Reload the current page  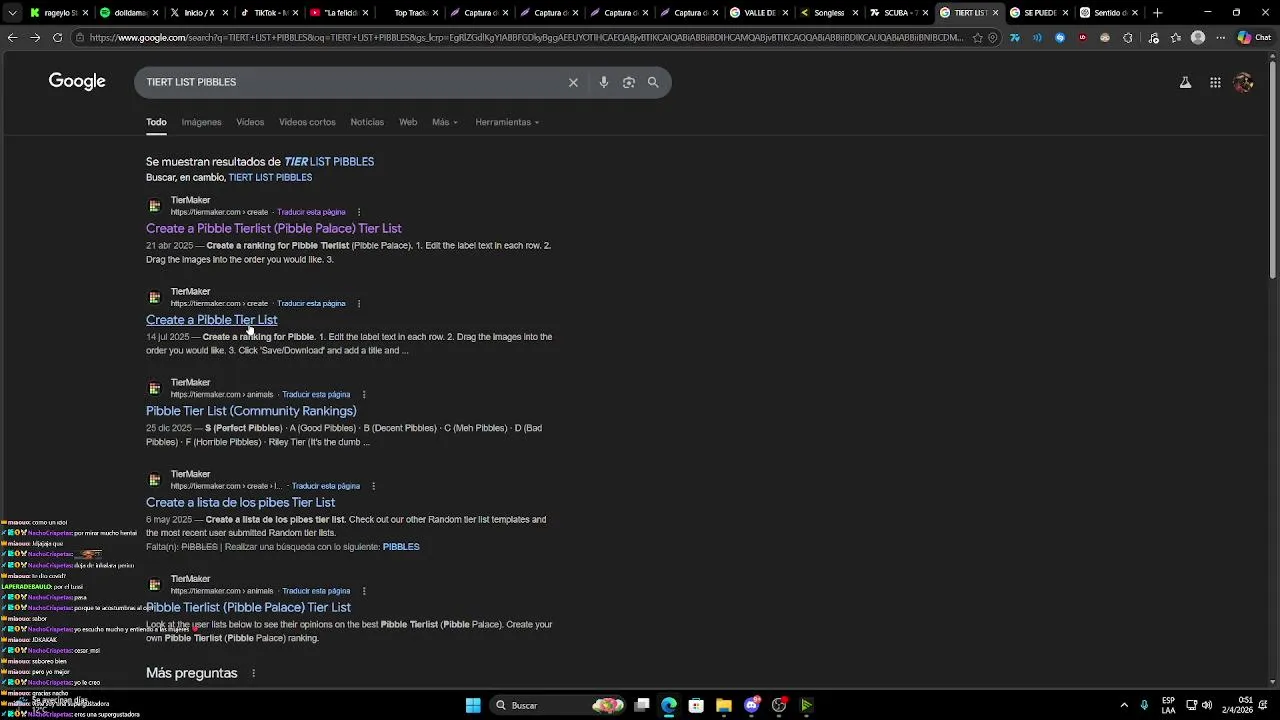[x=57, y=38]
